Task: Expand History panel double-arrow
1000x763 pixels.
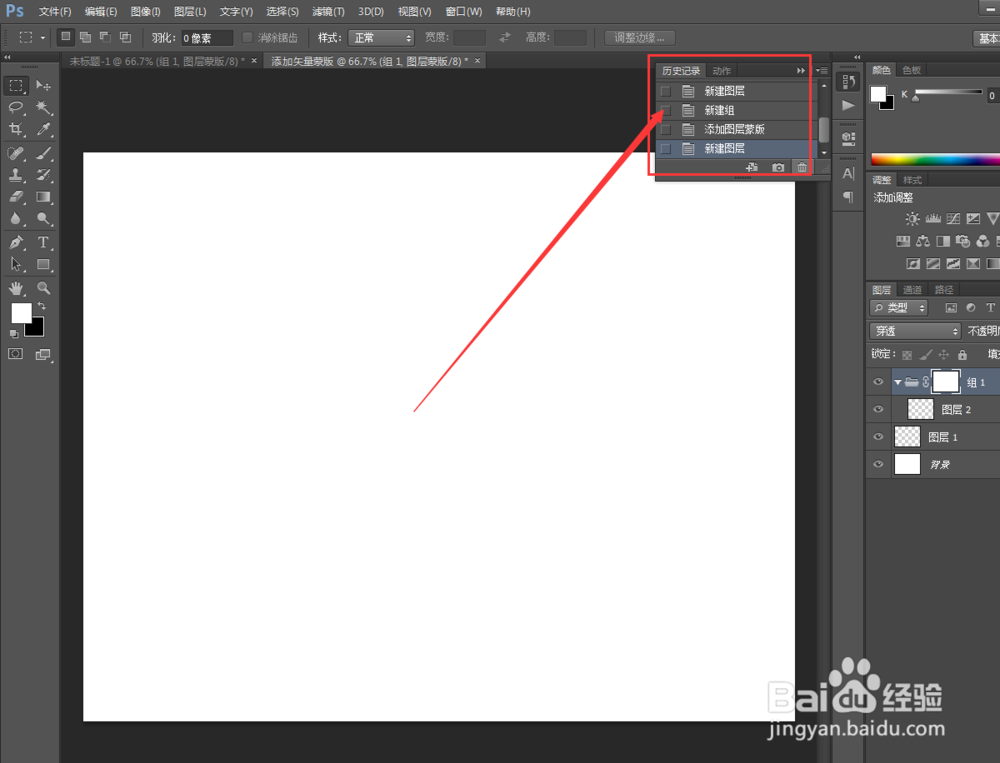Action: tap(800, 71)
